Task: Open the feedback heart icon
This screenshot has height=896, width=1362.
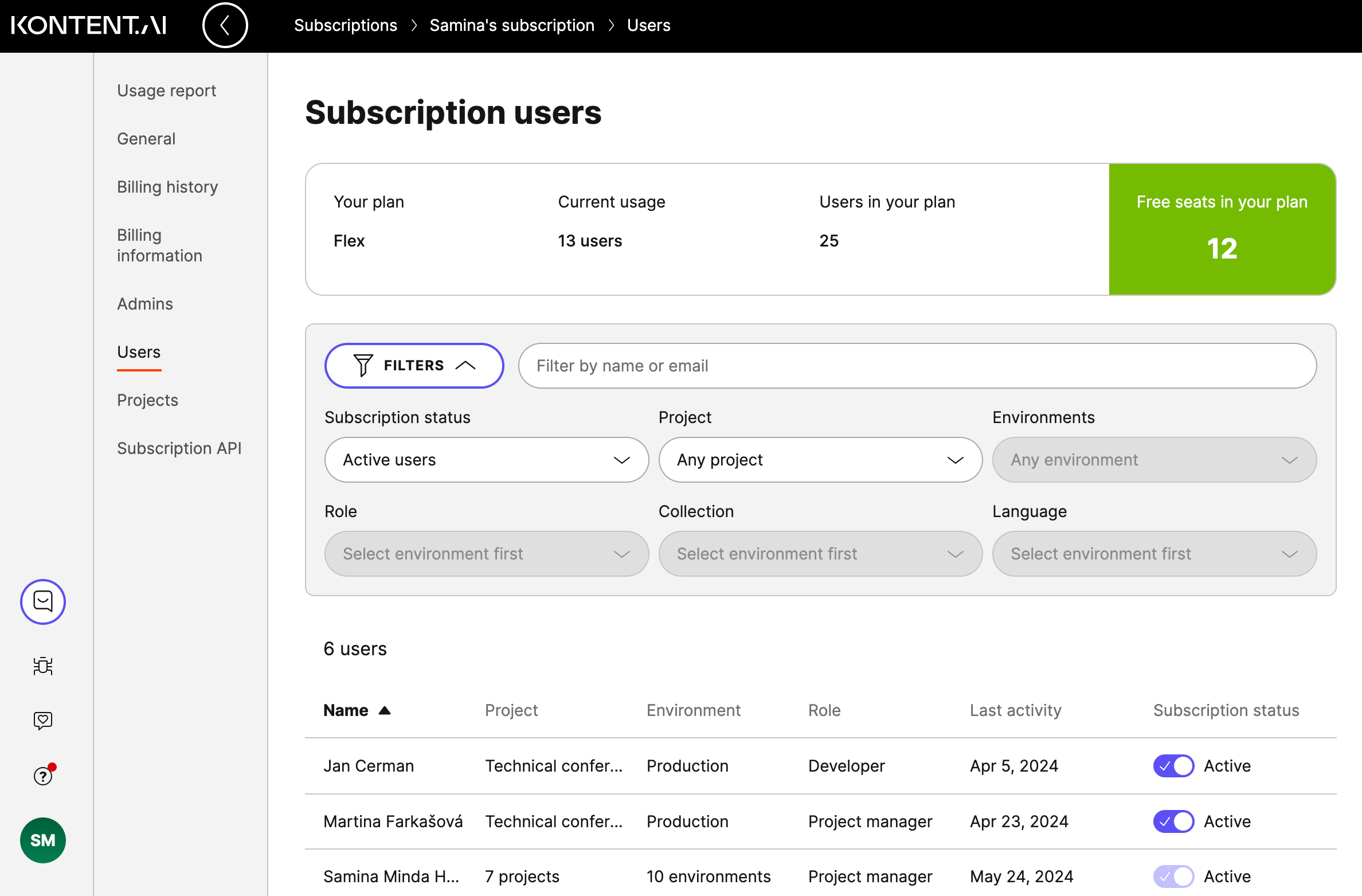Action: click(x=43, y=720)
